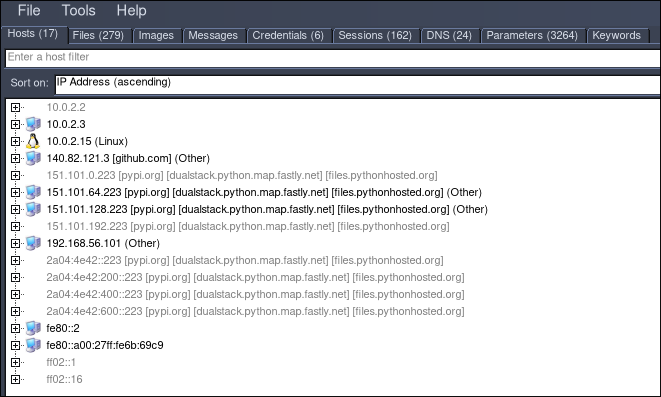Viewport: 661px width, 397px height.
Task: Switch to the Parameters (3264) tab
Action: (532, 35)
